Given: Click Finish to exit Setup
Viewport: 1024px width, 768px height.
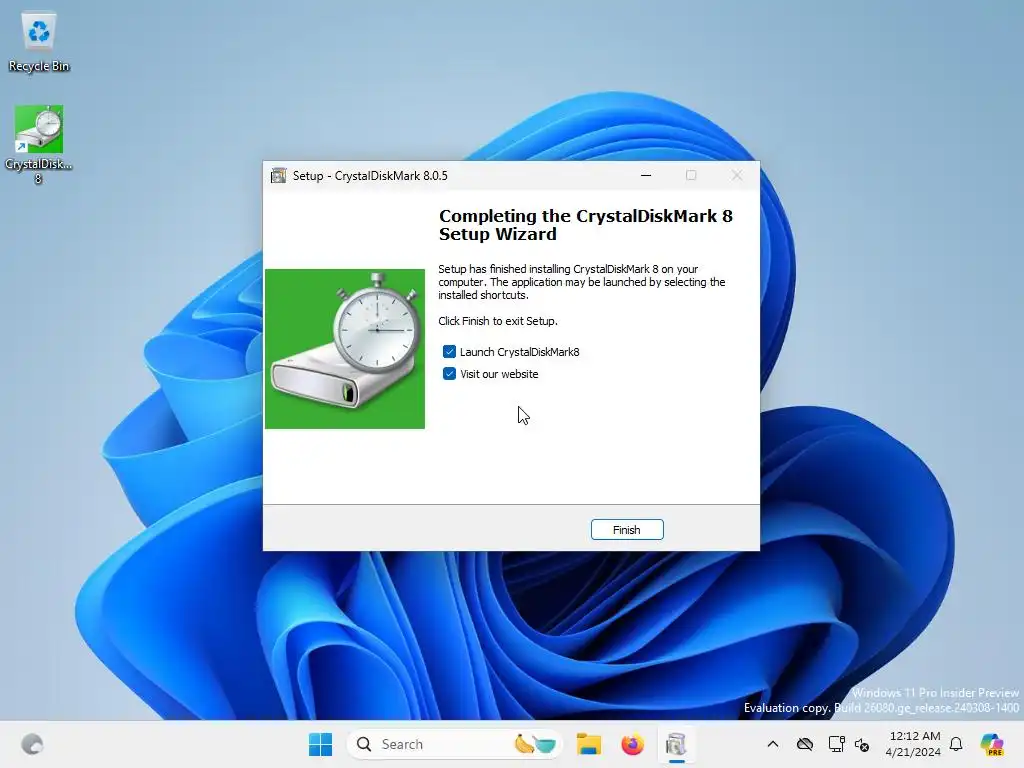Looking at the screenshot, I should [627, 530].
